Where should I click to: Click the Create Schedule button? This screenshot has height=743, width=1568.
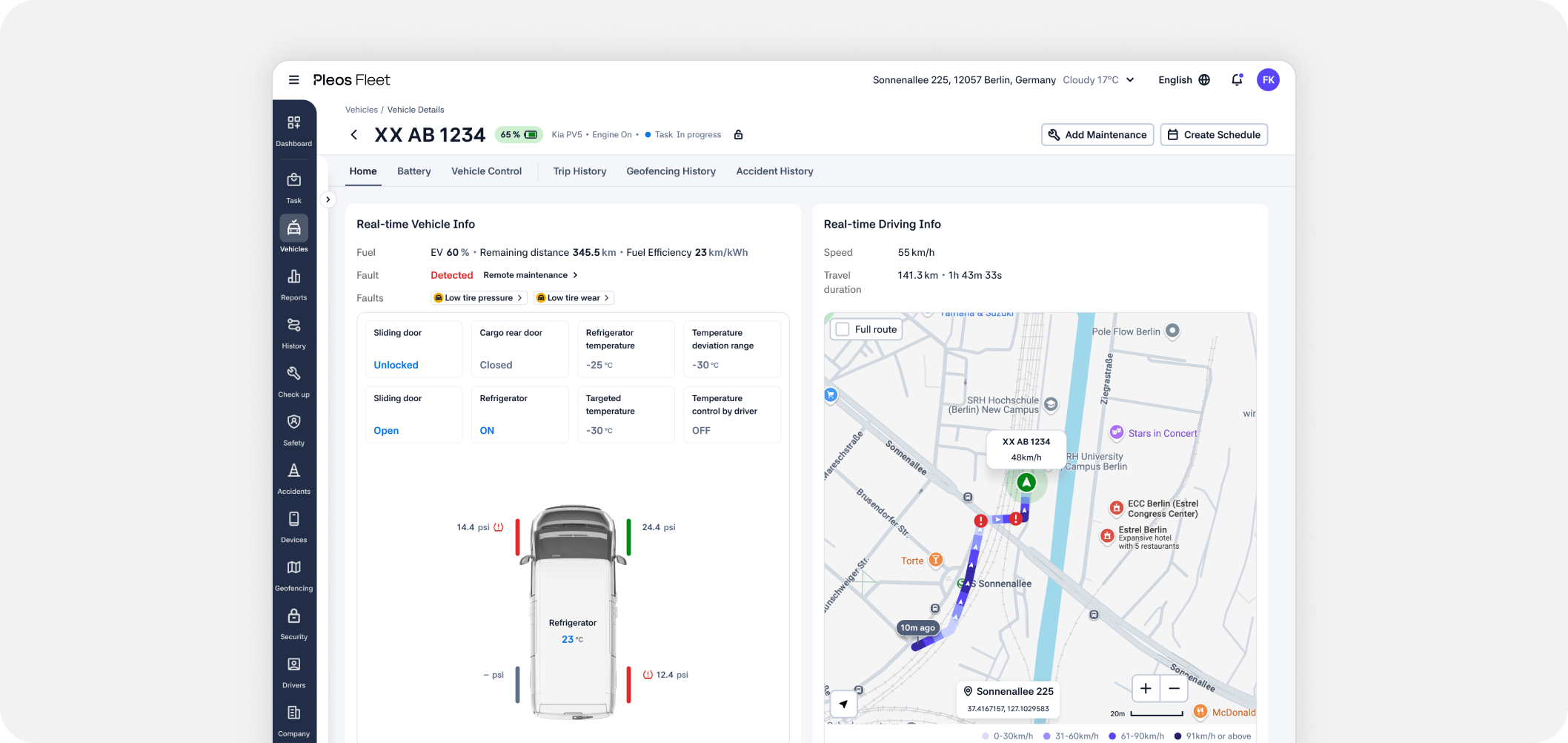pos(1213,135)
